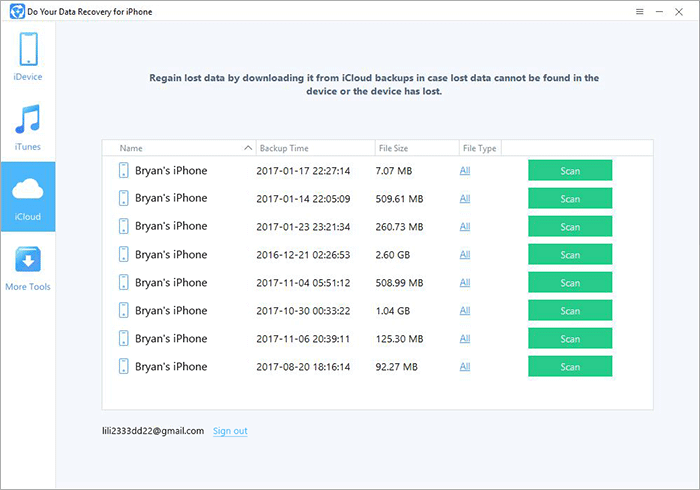Click the Name column header
700x490 pixels.
coord(179,148)
